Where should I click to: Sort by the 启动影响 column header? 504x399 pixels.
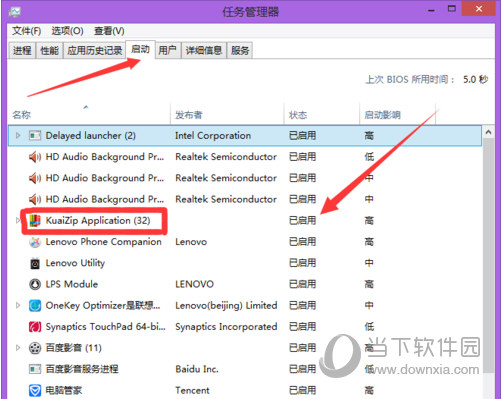click(x=398, y=115)
